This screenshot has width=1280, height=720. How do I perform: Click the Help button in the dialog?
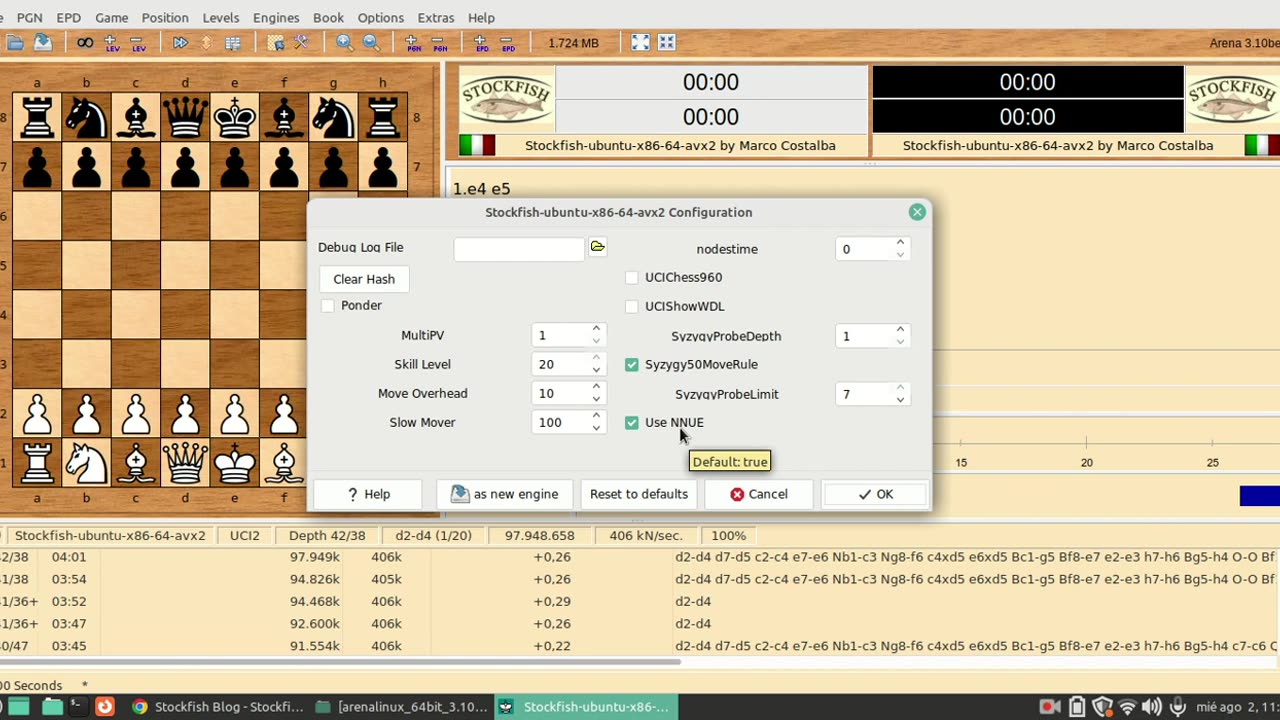click(x=368, y=494)
